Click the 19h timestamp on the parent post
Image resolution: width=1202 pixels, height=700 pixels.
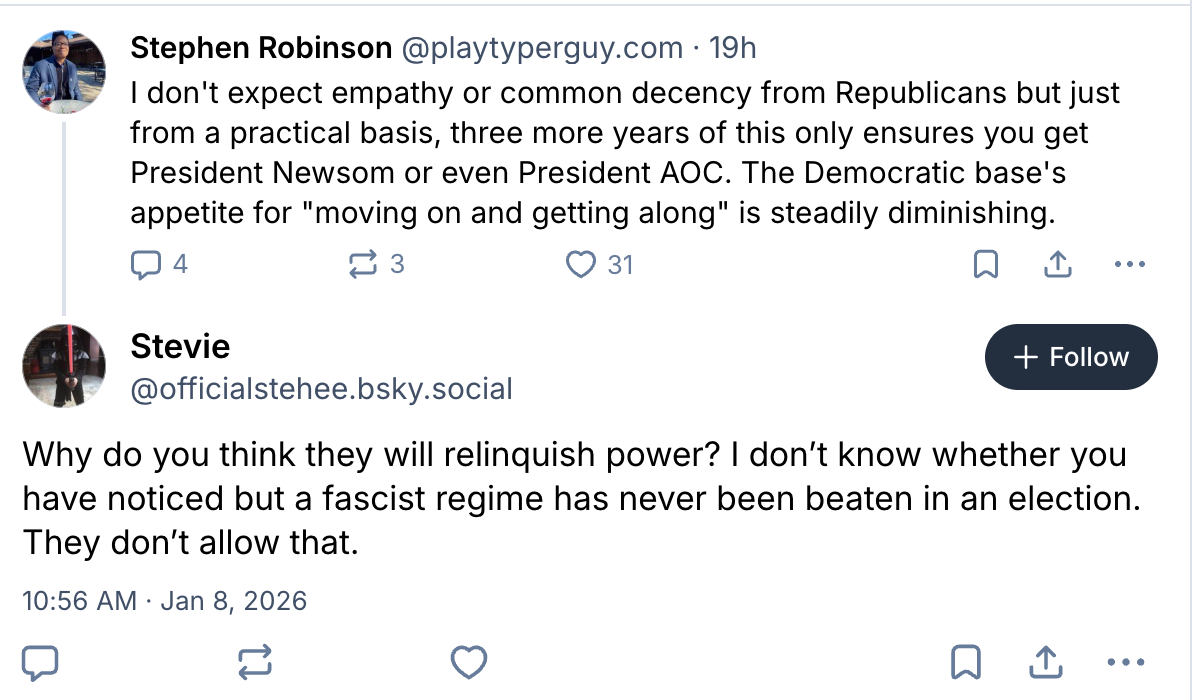[x=733, y=47]
